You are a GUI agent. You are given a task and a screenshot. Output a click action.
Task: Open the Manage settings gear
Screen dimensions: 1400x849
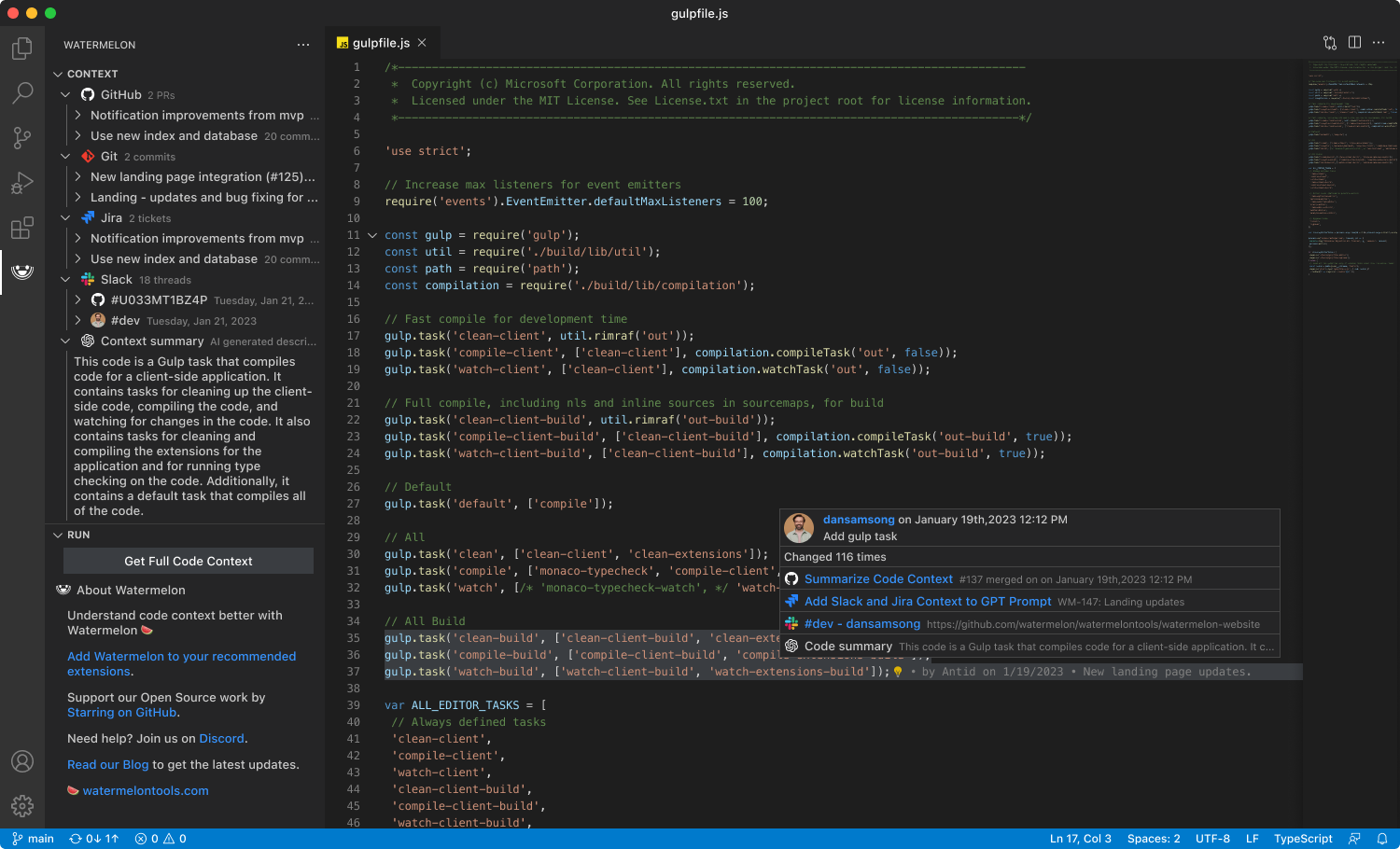coord(22,805)
